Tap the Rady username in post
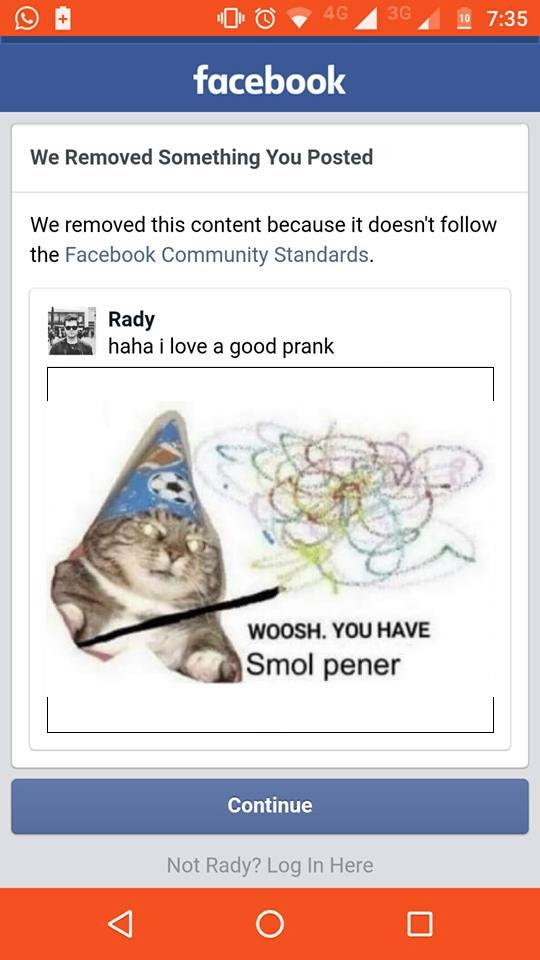The width and height of the screenshot is (540, 960). pos(131,319)
